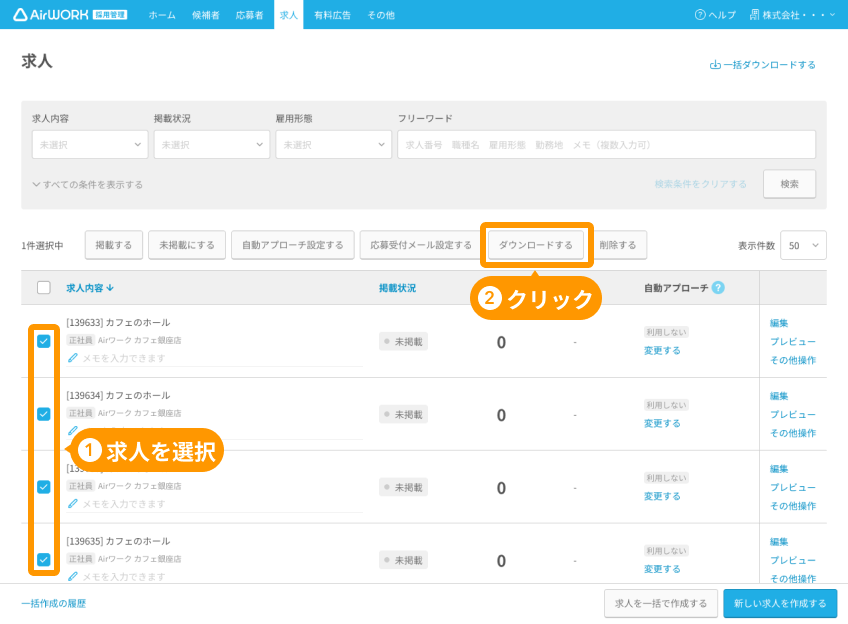Go to the 応募者 tab
Image resolution: width=848 pixels, height=624 pixels.
point(249,15)
